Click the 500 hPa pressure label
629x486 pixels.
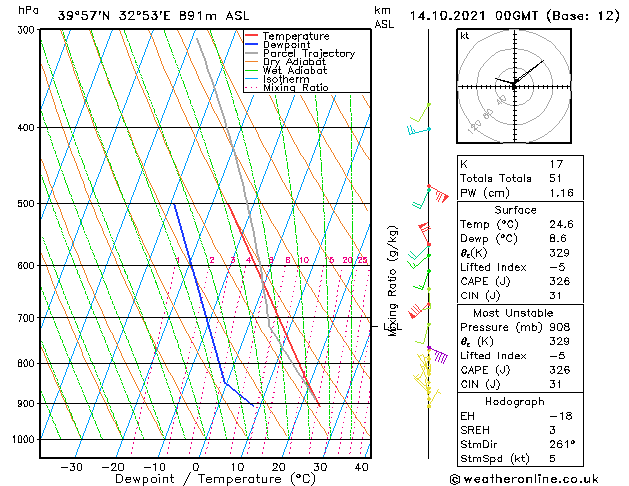27,203
